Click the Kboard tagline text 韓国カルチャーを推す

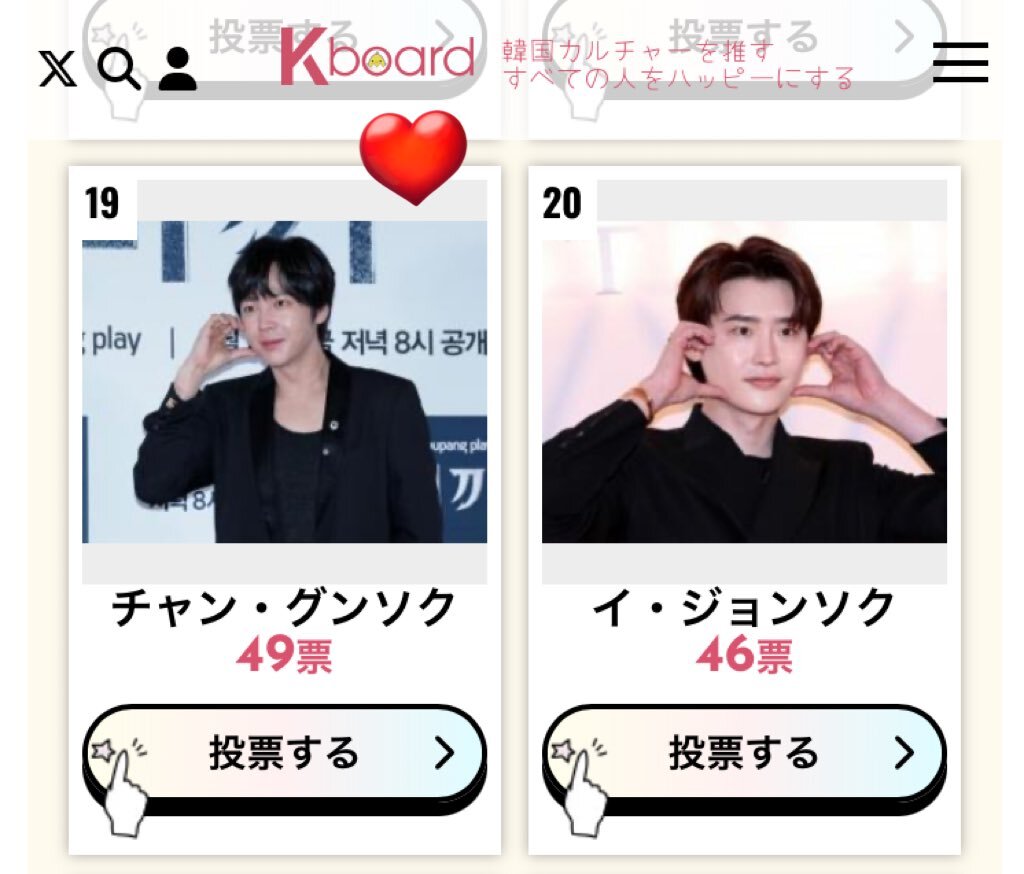click(x=638, y=51)
